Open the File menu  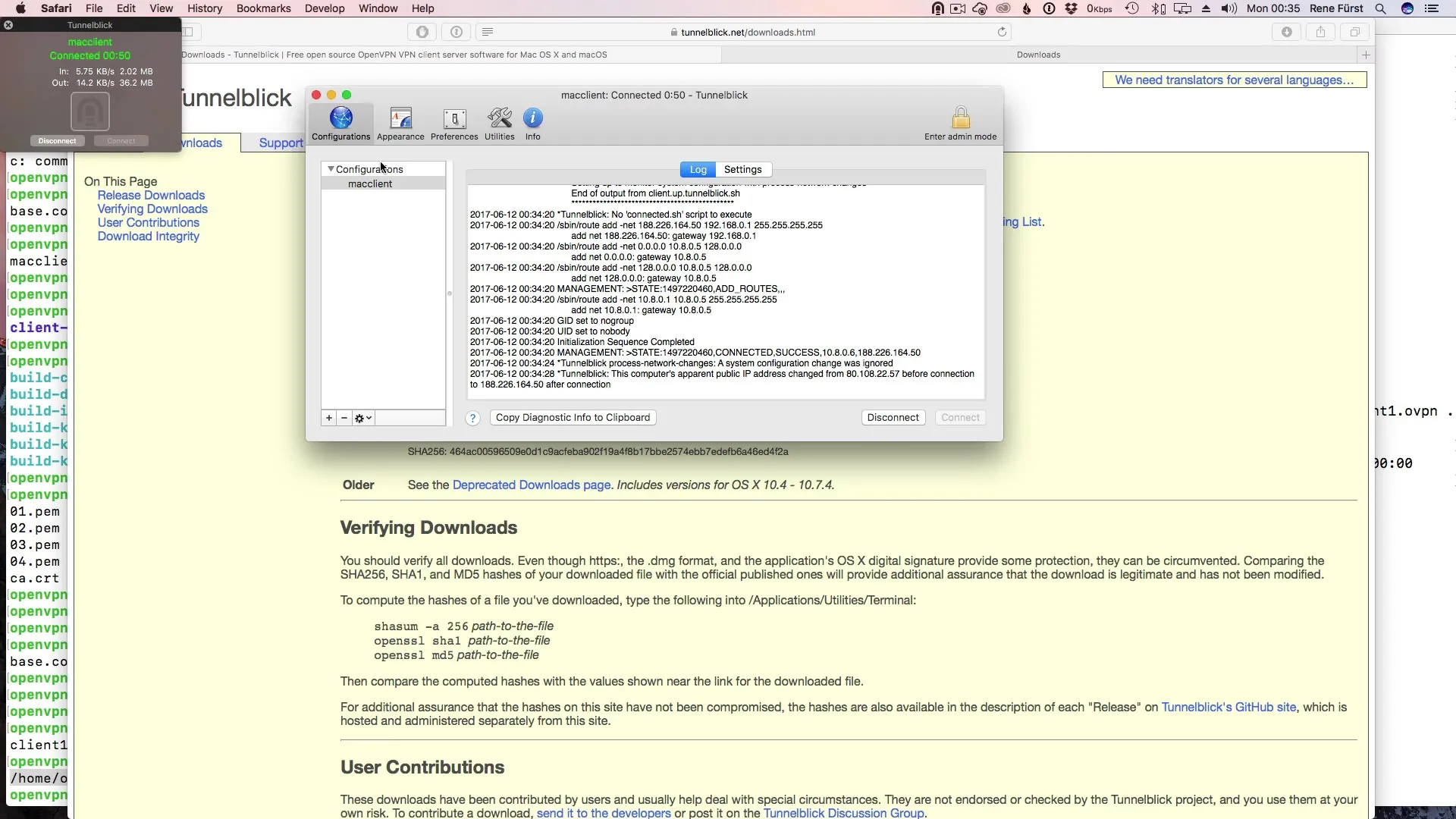tap(94, 8)
